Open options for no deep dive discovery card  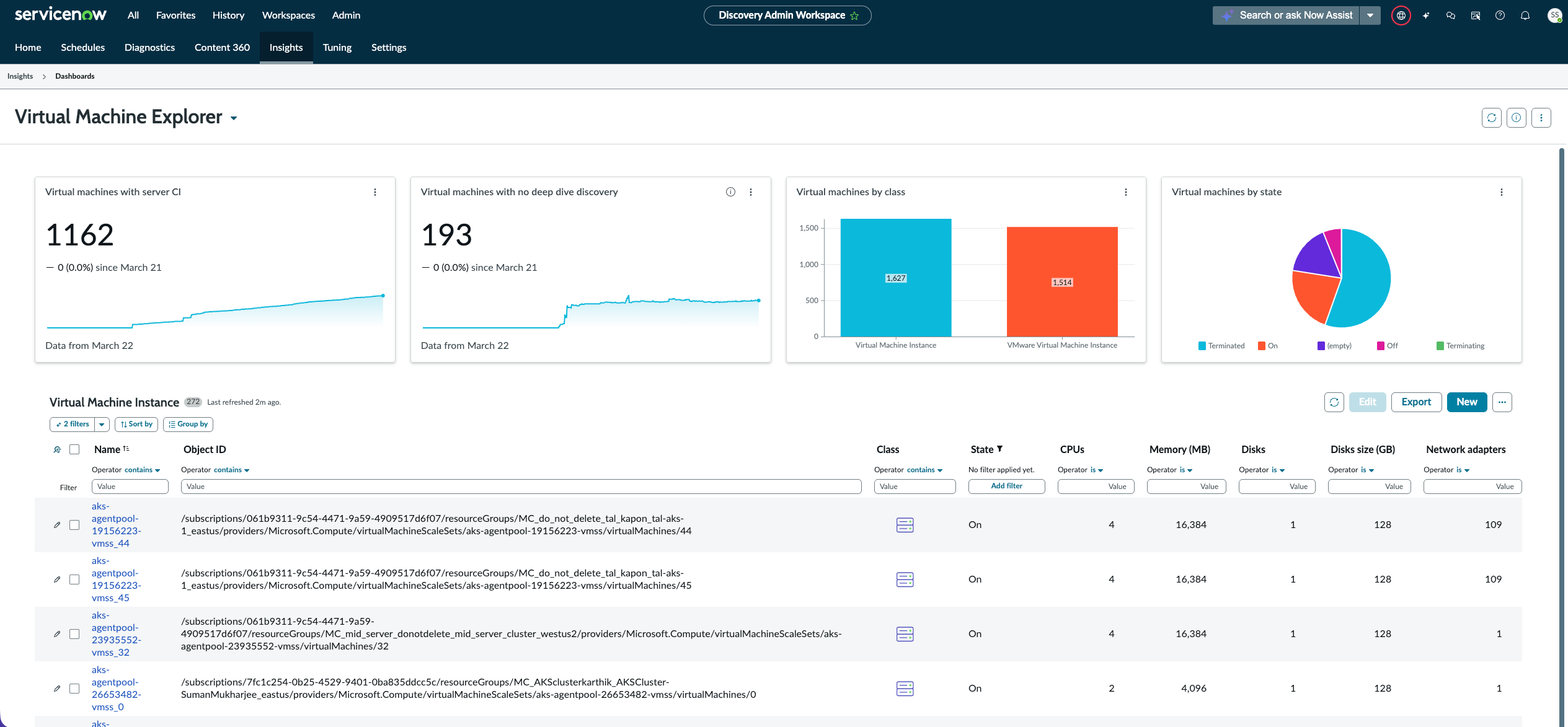pyautogui.click(x=751, y=192)
